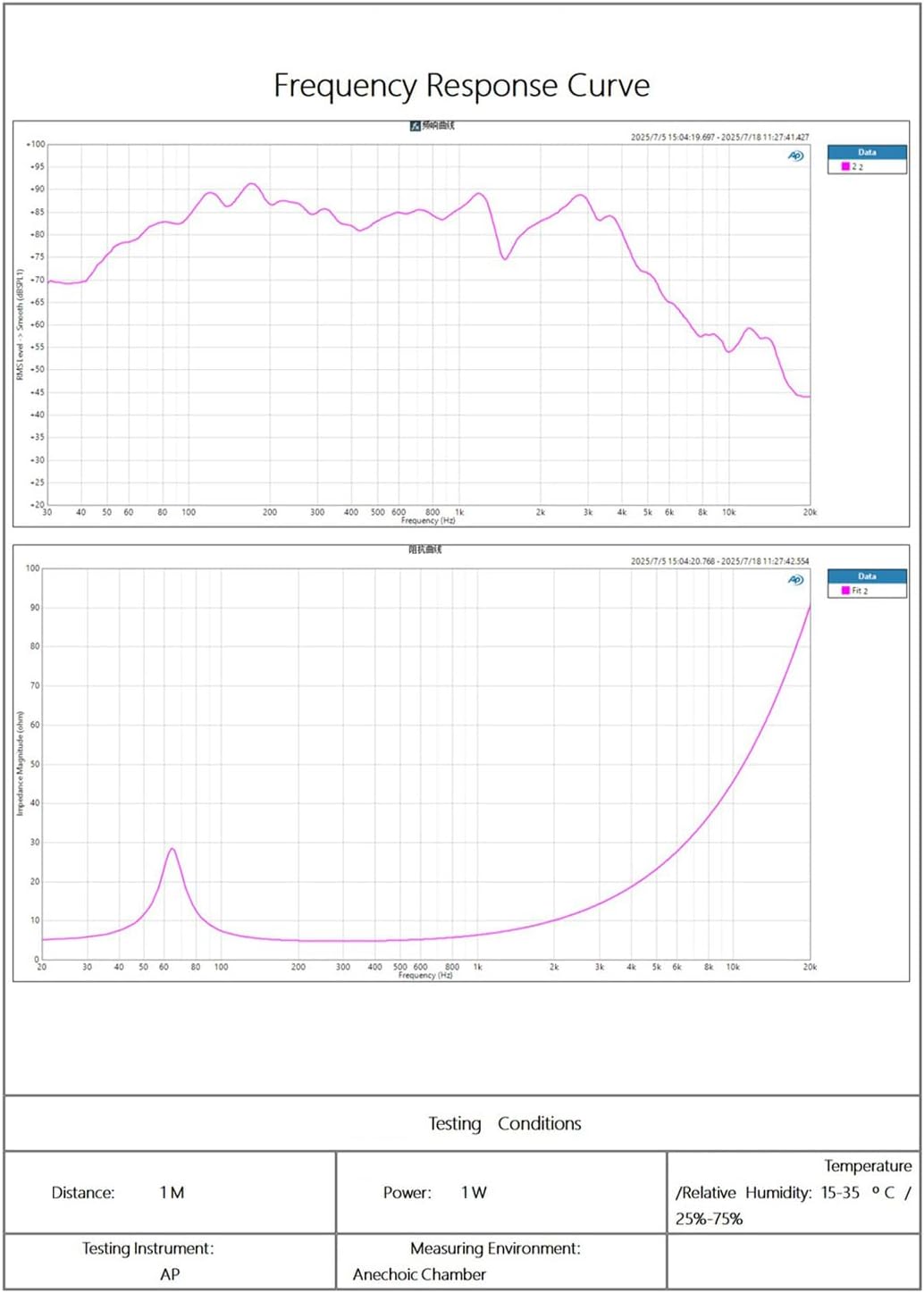The width and height of the screenshot is (924, 1293).
Task: Click the timestamp above the impedance graph
Action: click(719, 561)
